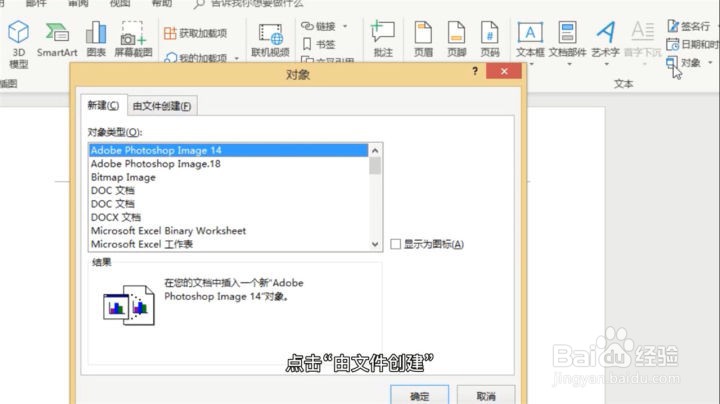Click the list scroll-up arrow
Screen dimensions: 720x404
(375, 151)
